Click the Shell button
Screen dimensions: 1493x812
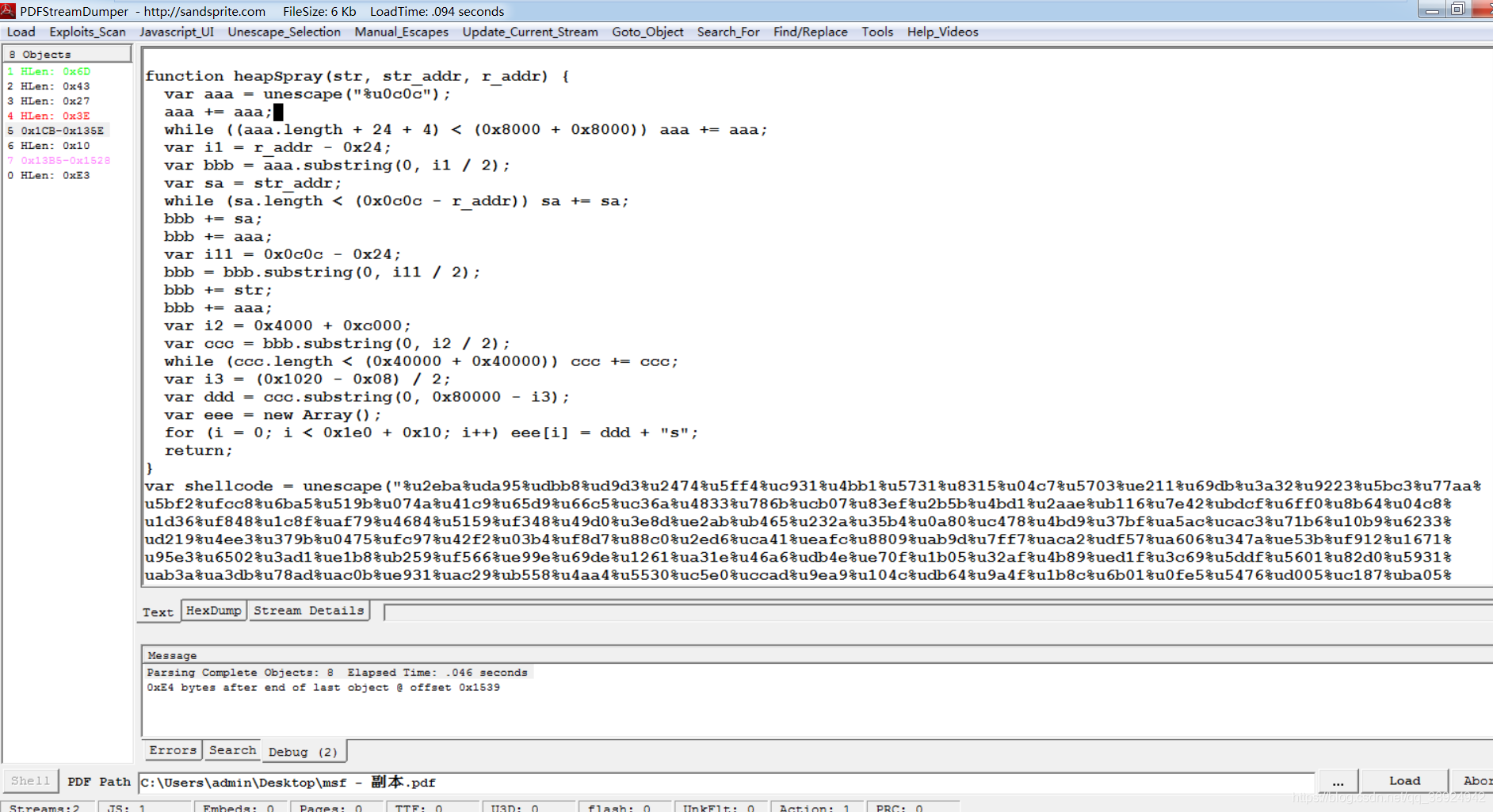[30, 781]
